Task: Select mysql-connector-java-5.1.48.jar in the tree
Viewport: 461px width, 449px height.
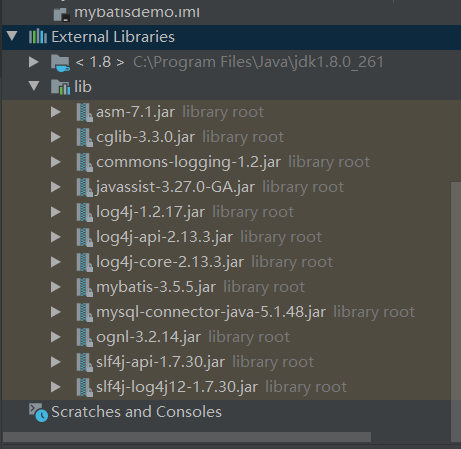Action: click(x=211, y=312)
